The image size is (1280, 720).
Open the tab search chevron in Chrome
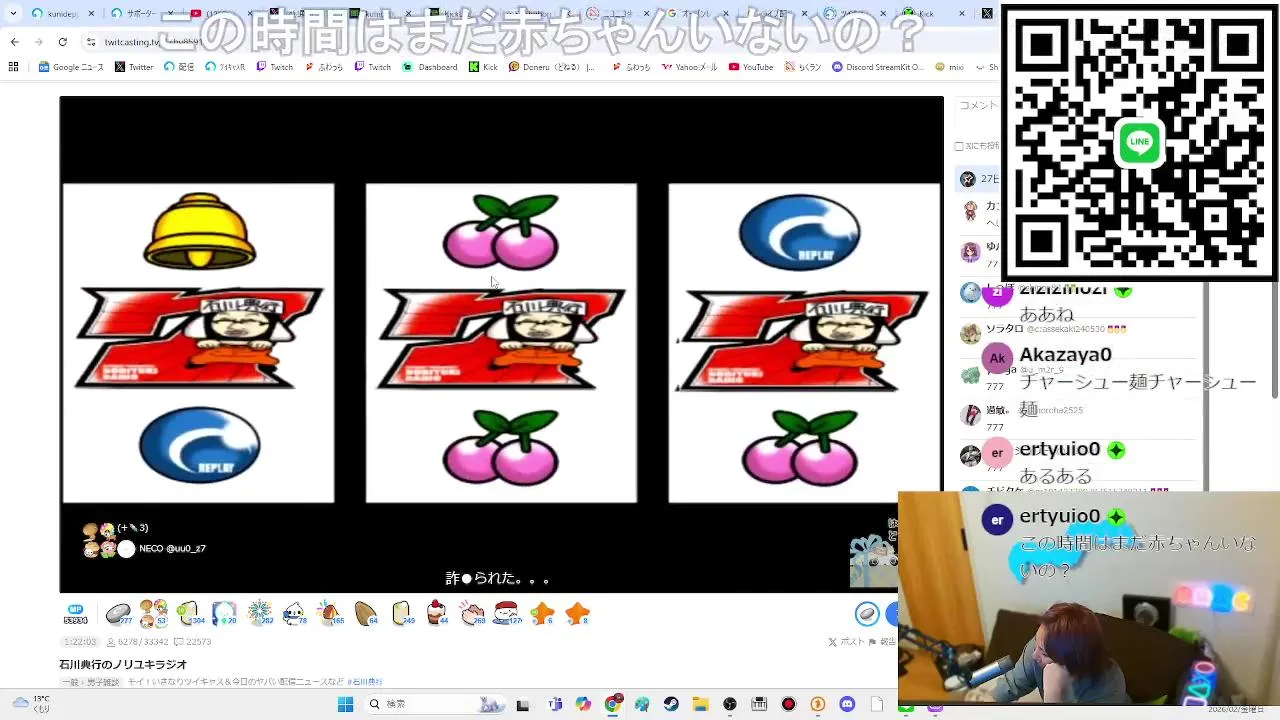tap(13, 14)
